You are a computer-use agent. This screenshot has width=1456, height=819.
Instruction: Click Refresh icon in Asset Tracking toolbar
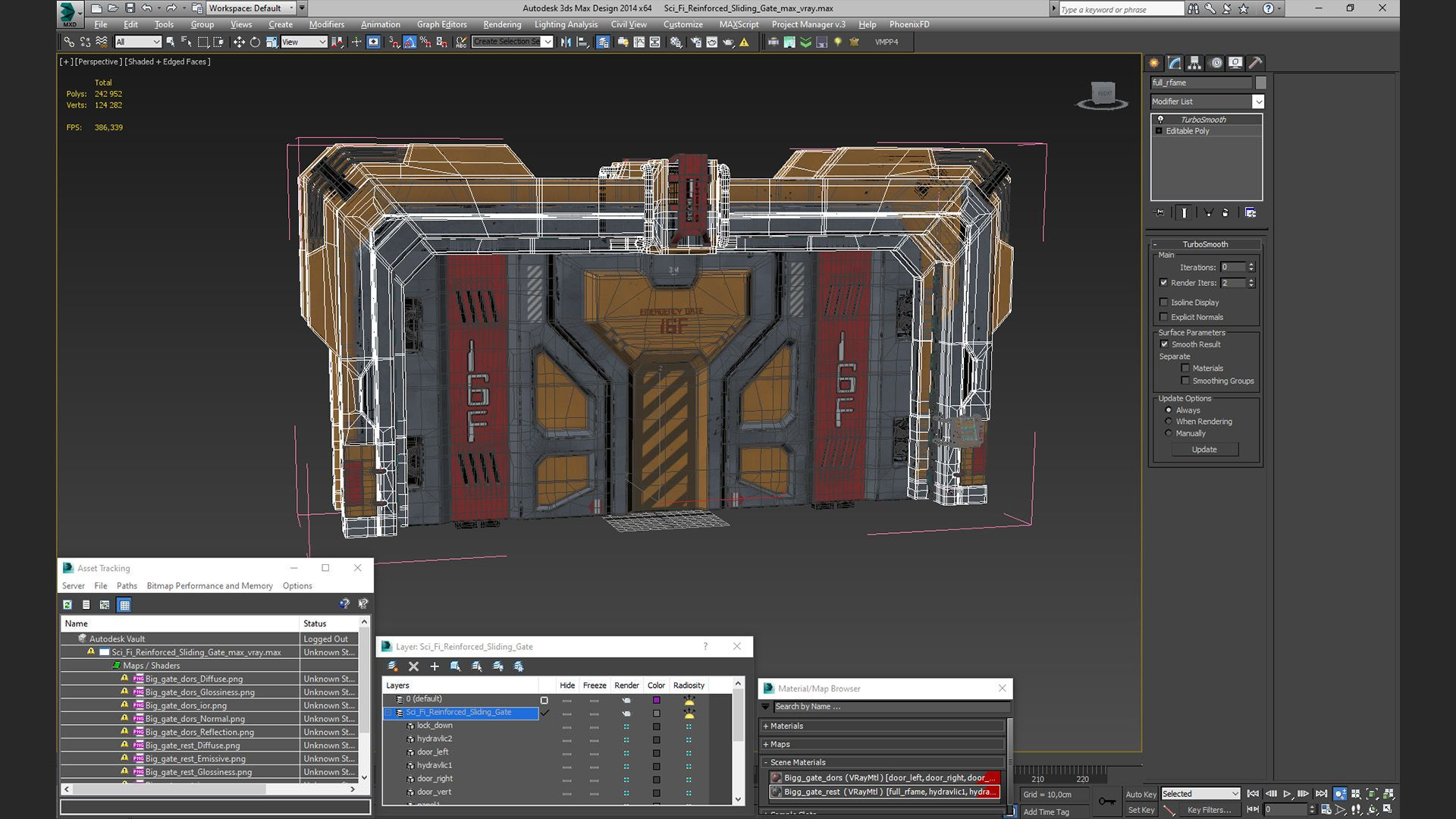click(67, 604)
